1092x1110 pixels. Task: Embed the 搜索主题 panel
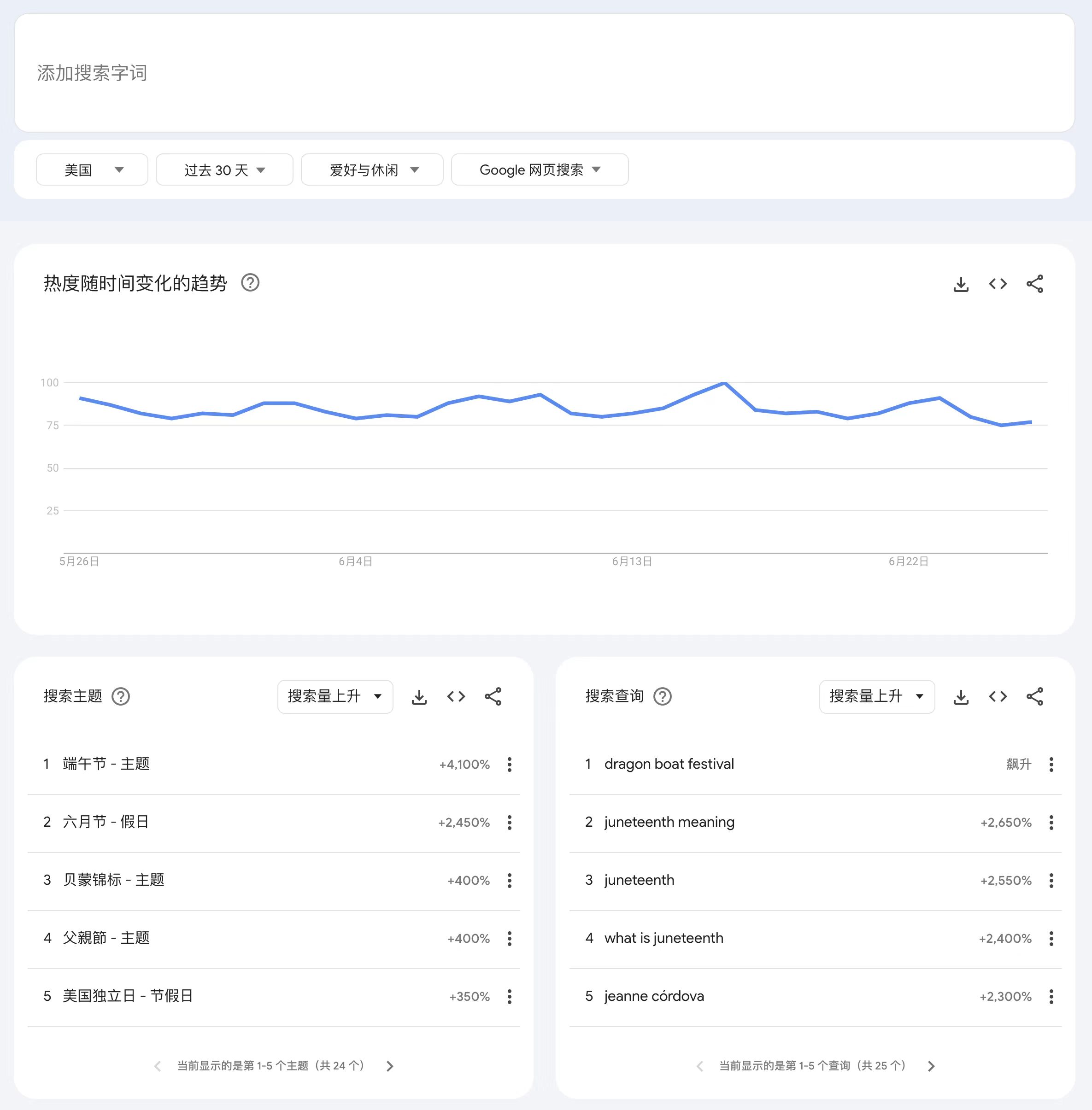(456, 696)
